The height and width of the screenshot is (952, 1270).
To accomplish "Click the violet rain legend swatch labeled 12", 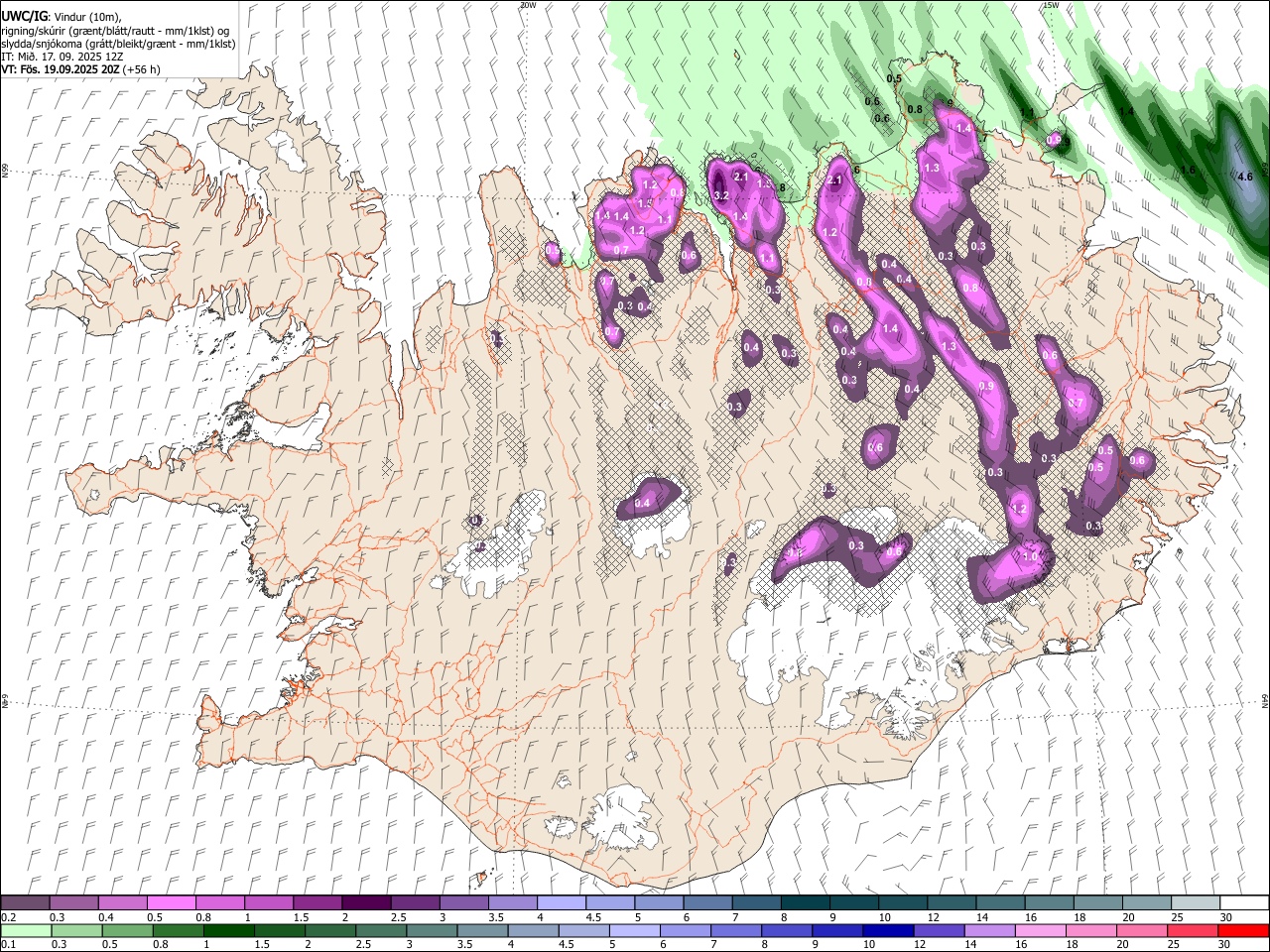I will point(938,930).
